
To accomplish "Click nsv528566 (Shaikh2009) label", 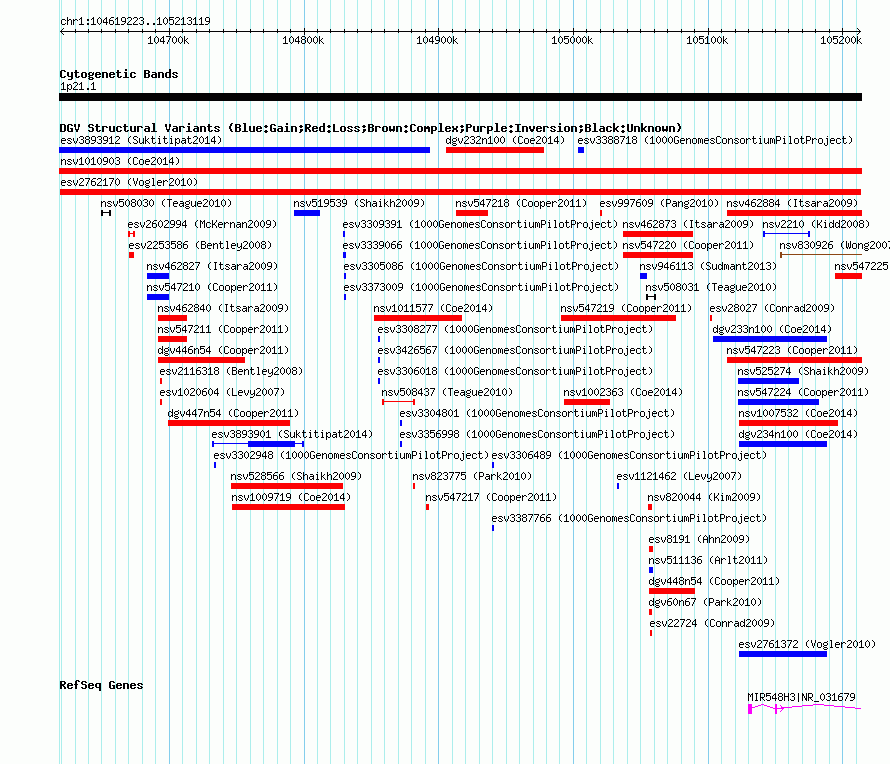I will point(296,476).
